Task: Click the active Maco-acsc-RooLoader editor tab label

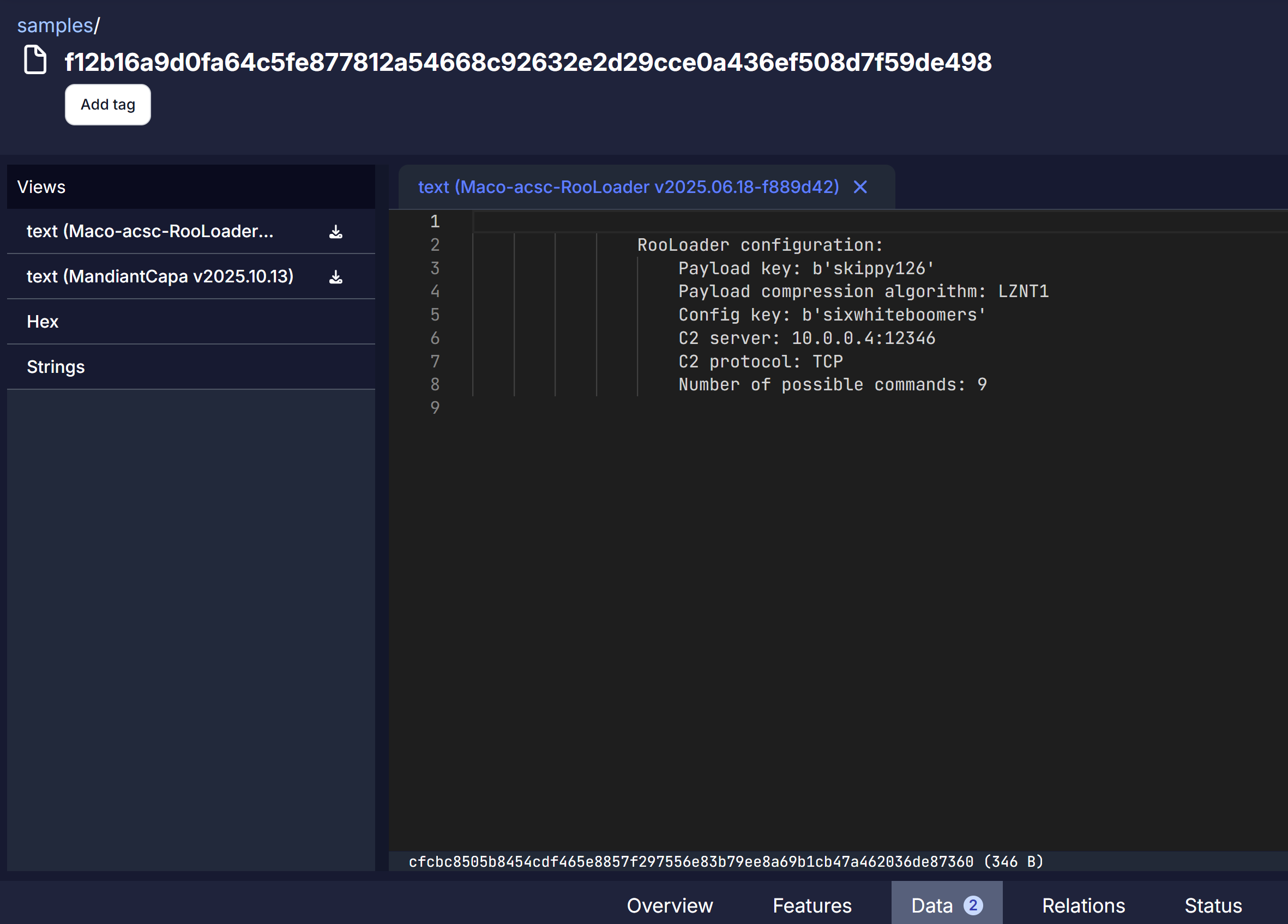Action: click(x=628, y=187)
